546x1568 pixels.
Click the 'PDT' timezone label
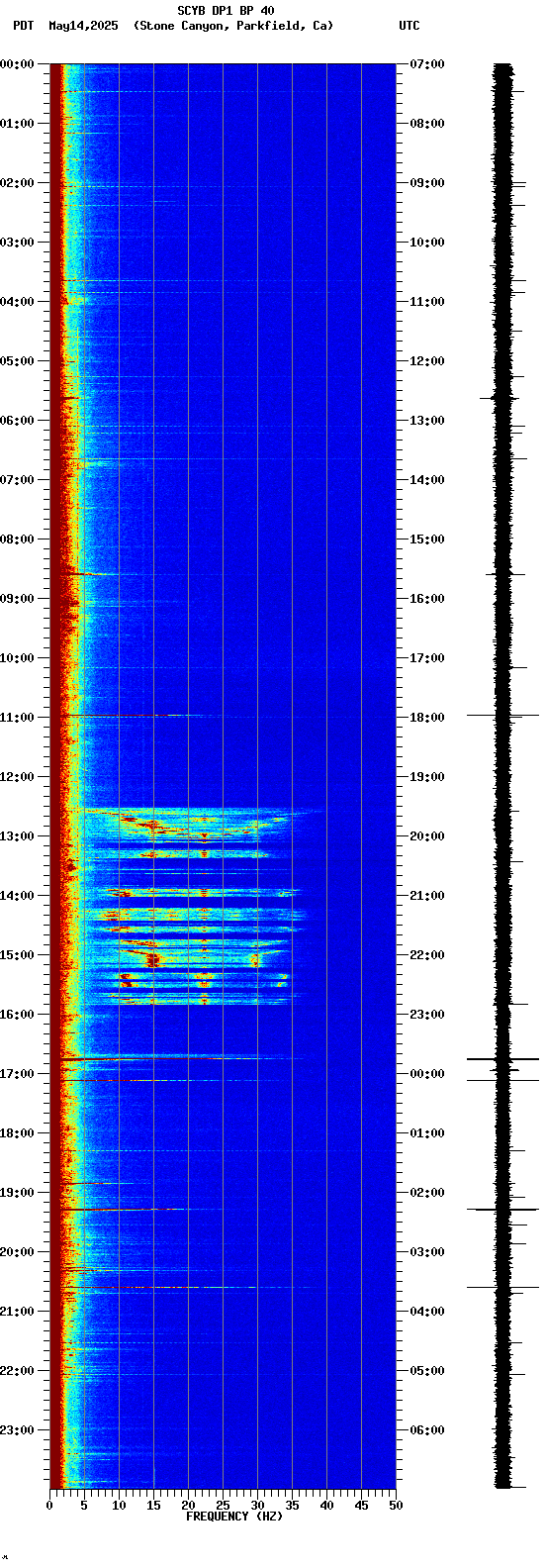23,26
